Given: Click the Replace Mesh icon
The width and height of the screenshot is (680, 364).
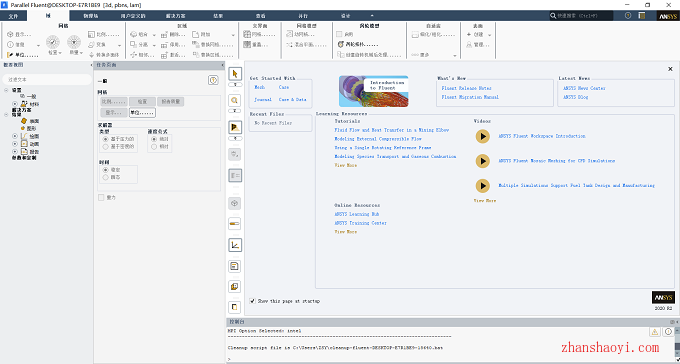Looking at the screenshot, I should (x=196, y=45).
